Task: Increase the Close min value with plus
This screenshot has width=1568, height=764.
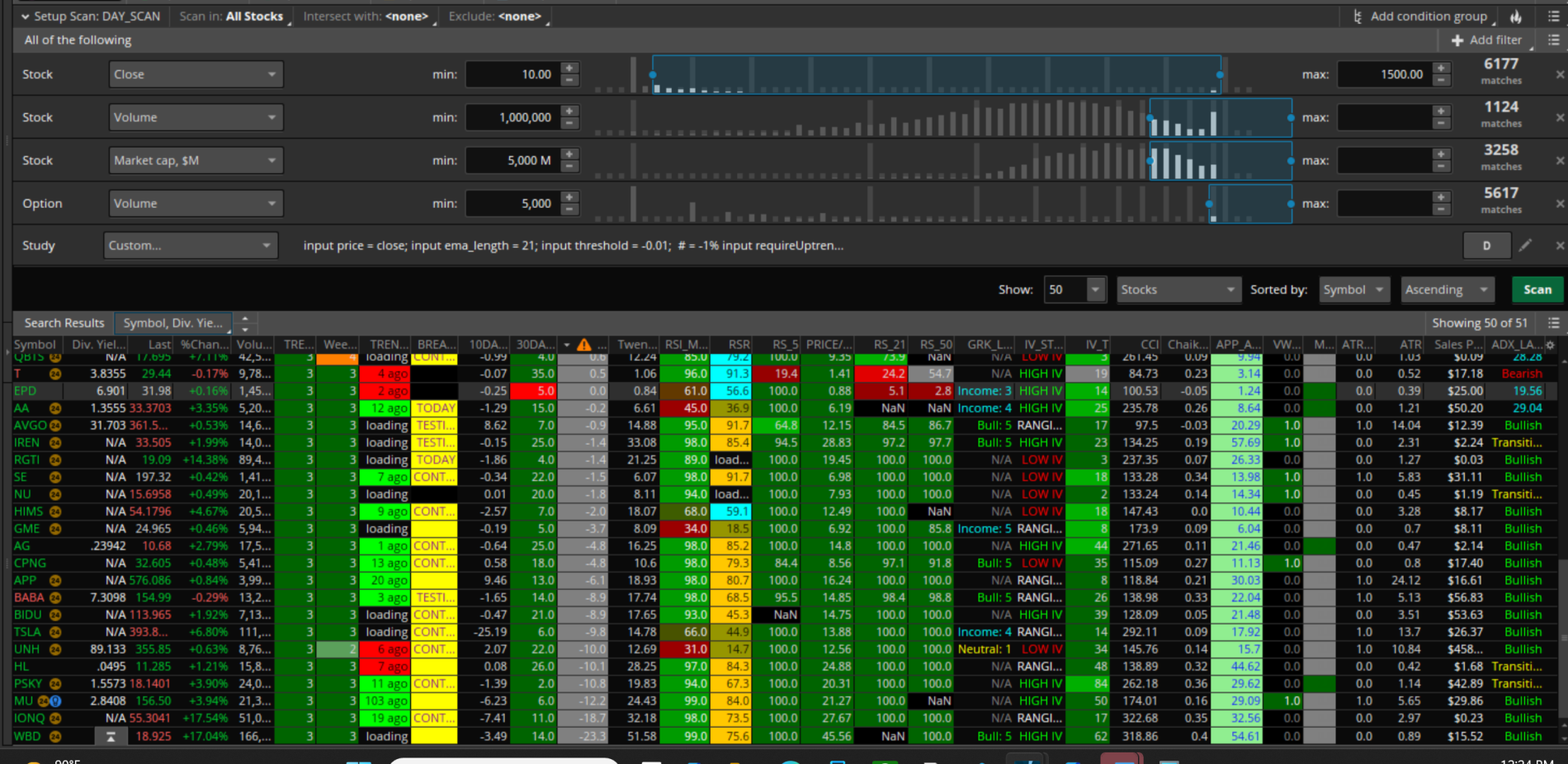Action: pyautogui.click(x=569, y=68)
